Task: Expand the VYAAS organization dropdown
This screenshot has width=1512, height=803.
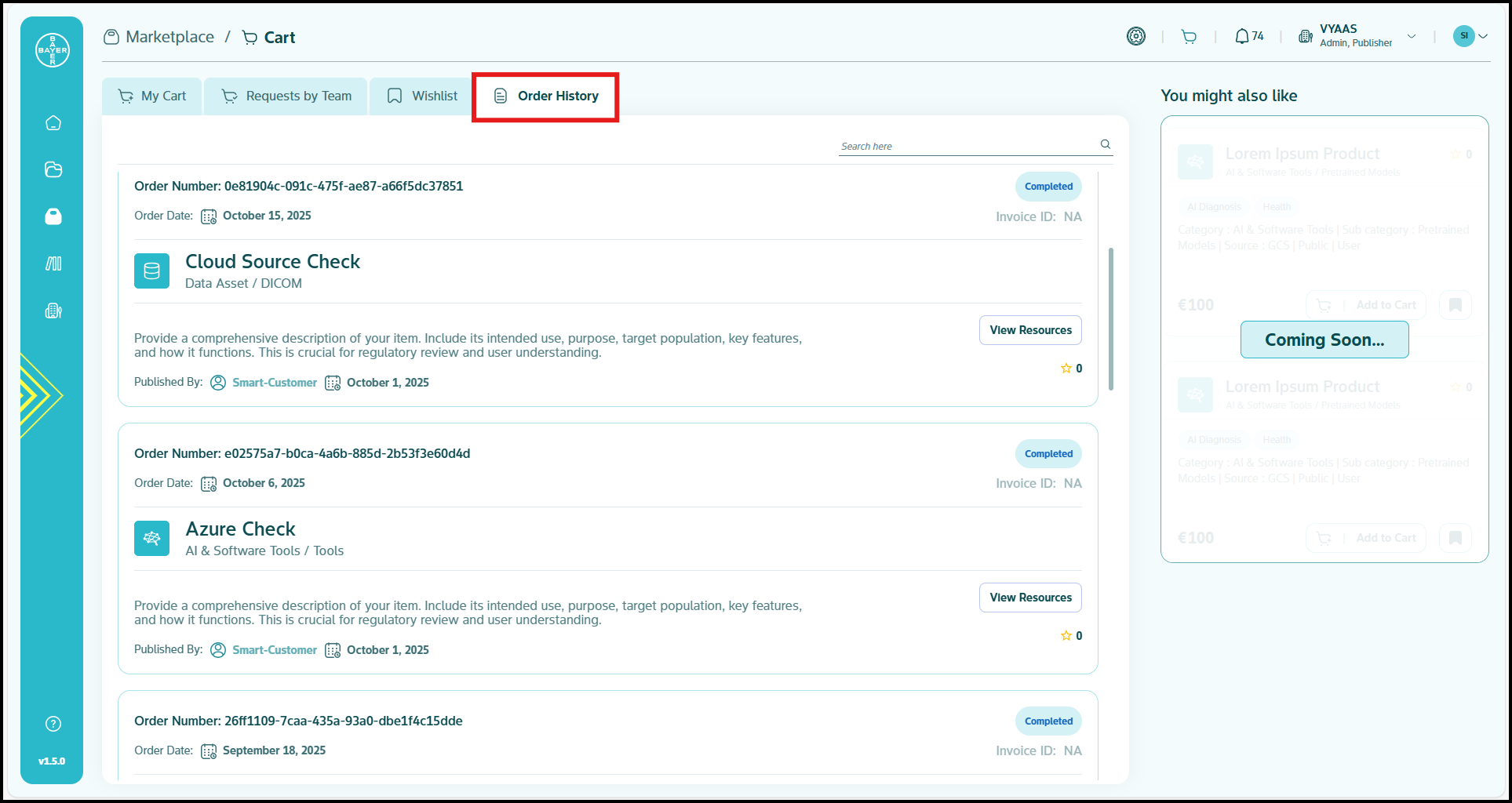Action: (1411, 36)
